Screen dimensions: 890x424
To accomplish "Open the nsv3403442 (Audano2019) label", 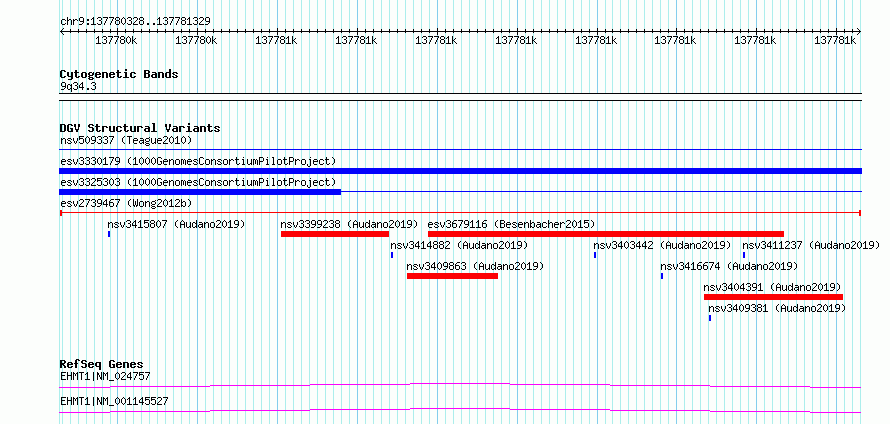I will 662,245.
